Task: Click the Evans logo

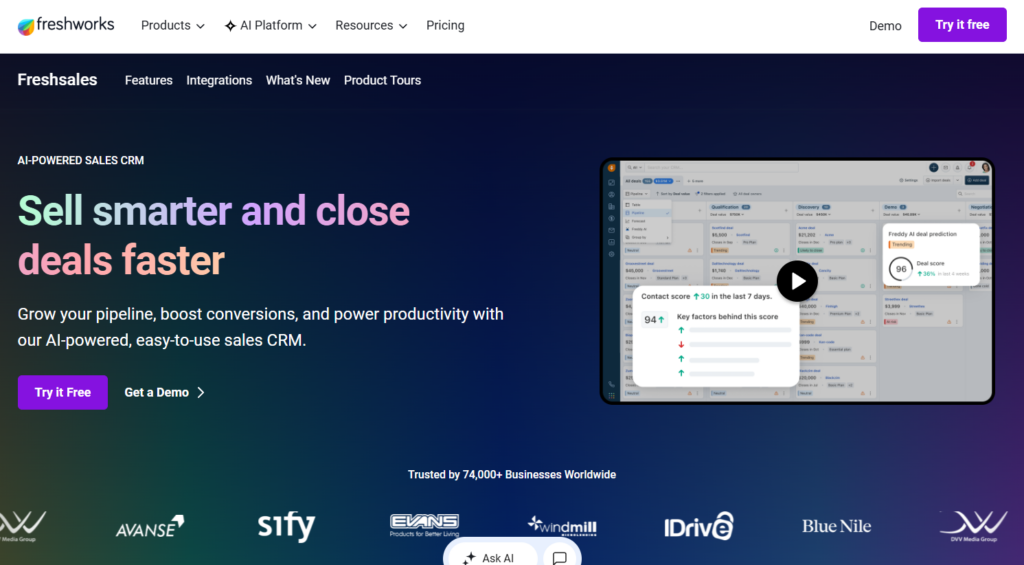Action: [424, 526]
